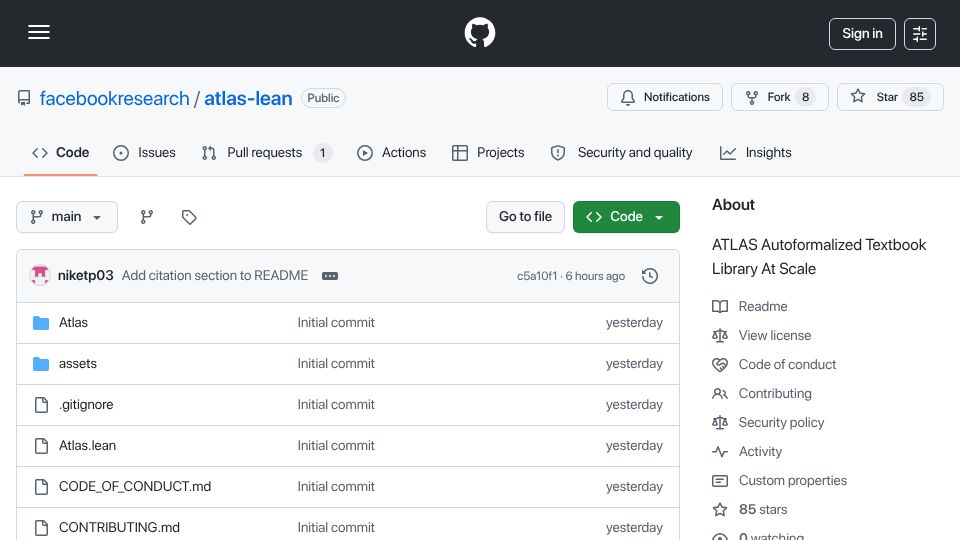Click the assets folder icon
The height and width of the screenshot is (540, 960).
point(41,364)
